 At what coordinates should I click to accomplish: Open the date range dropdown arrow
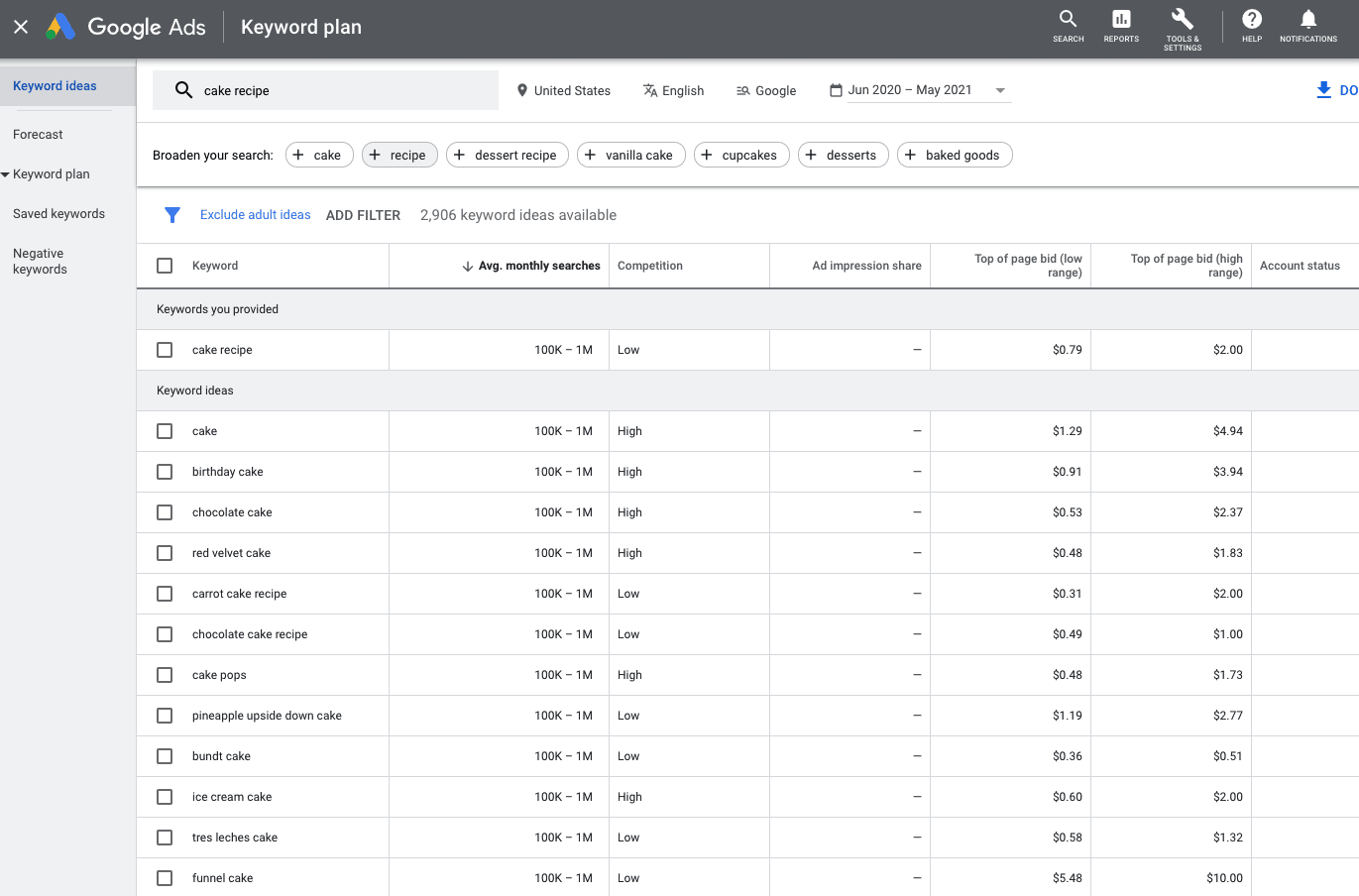1000,90
